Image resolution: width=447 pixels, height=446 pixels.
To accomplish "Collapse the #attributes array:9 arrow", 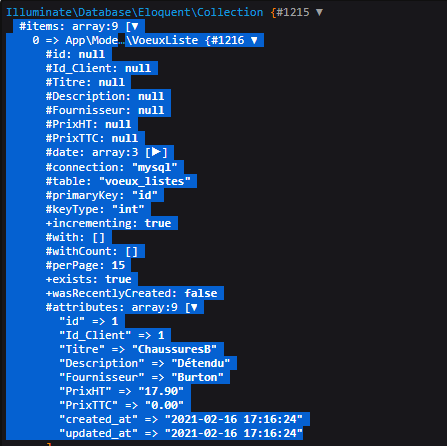I will [x=194, y=307].
